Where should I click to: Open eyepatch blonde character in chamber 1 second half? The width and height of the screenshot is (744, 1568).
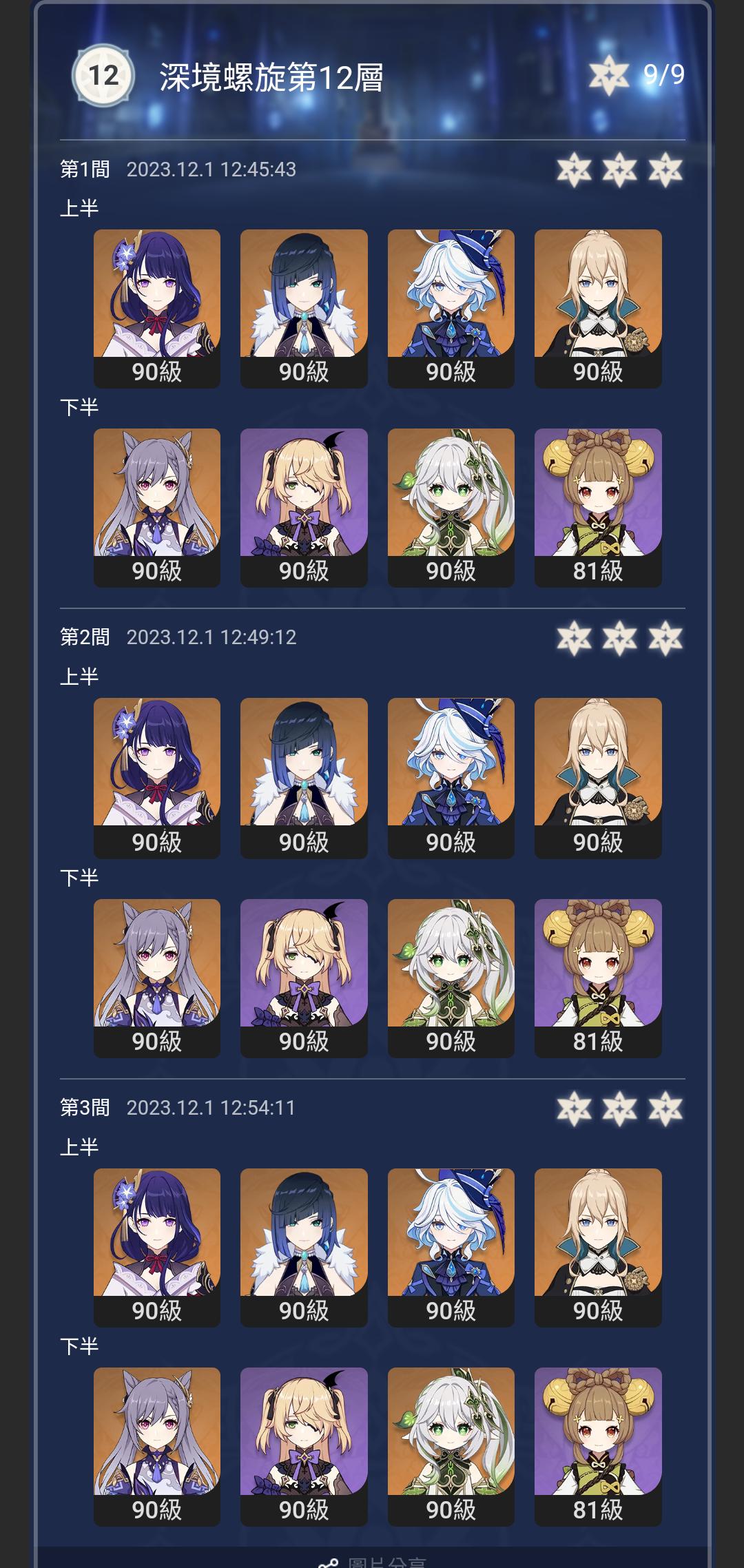coord(304,508)
